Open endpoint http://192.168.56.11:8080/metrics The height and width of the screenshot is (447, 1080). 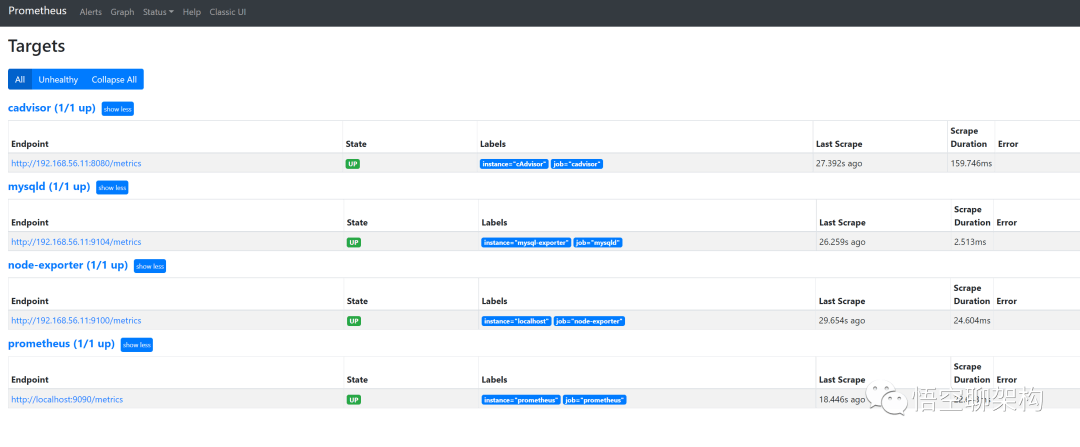(x=76, y=163)
